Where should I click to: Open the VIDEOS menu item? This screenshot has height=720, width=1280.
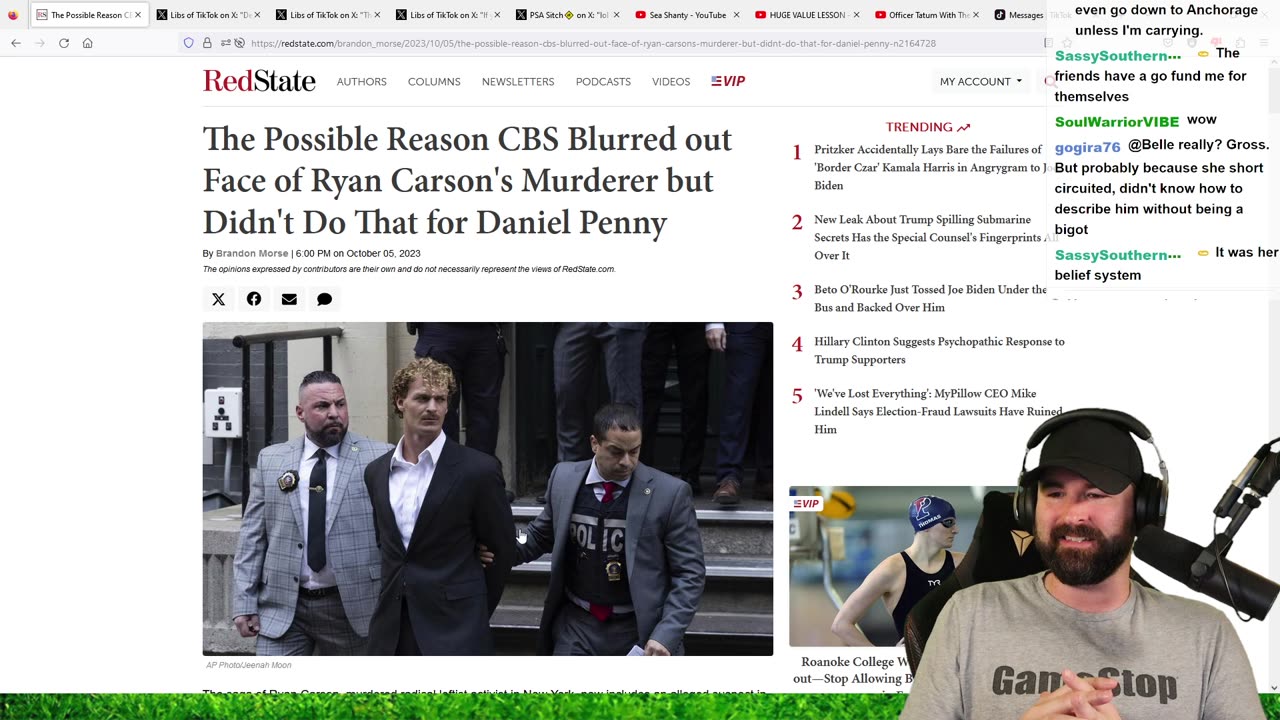pos(671,82)
